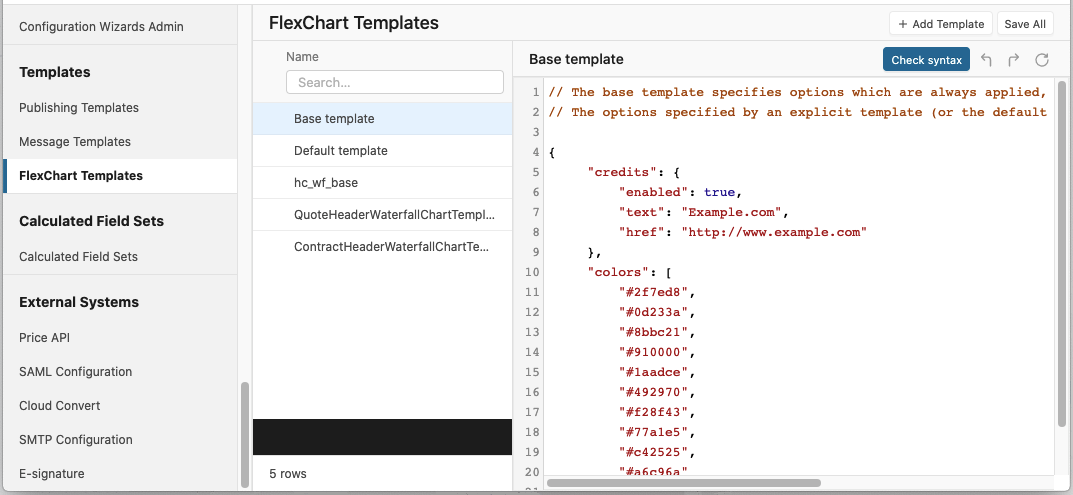1073x495 pixels.
Task: Undo the last editor change
Action: [986, 60]
